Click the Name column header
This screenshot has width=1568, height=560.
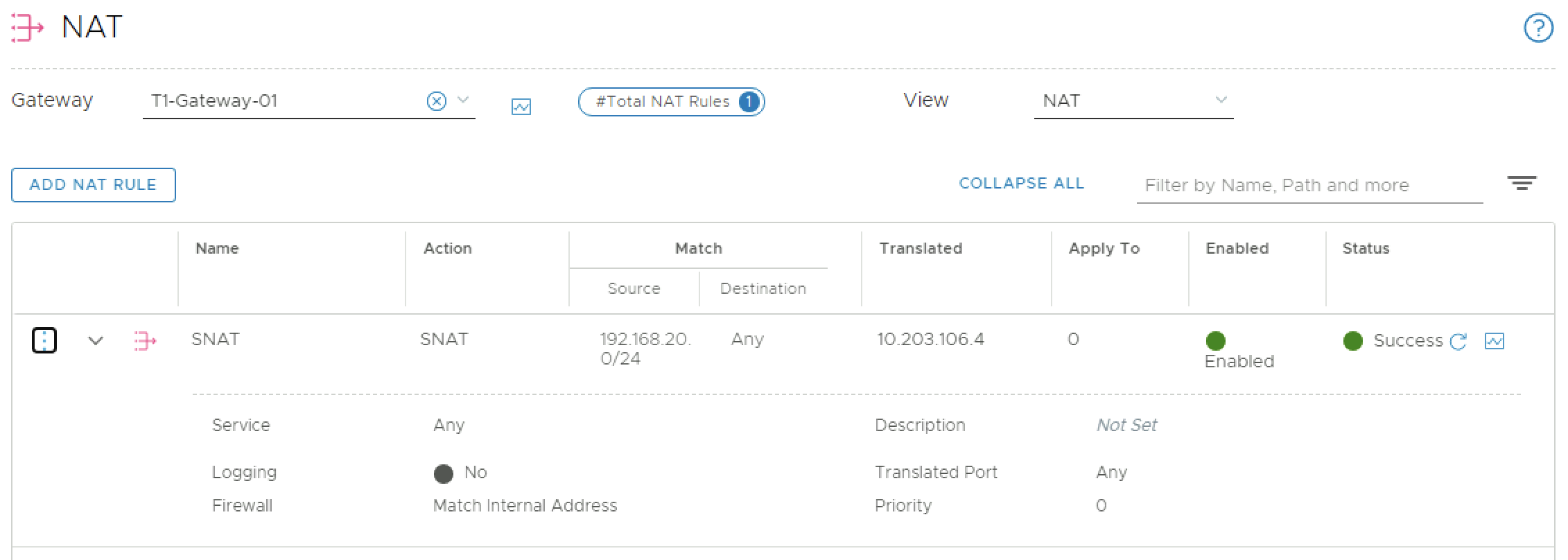click(x=217, y=248)
